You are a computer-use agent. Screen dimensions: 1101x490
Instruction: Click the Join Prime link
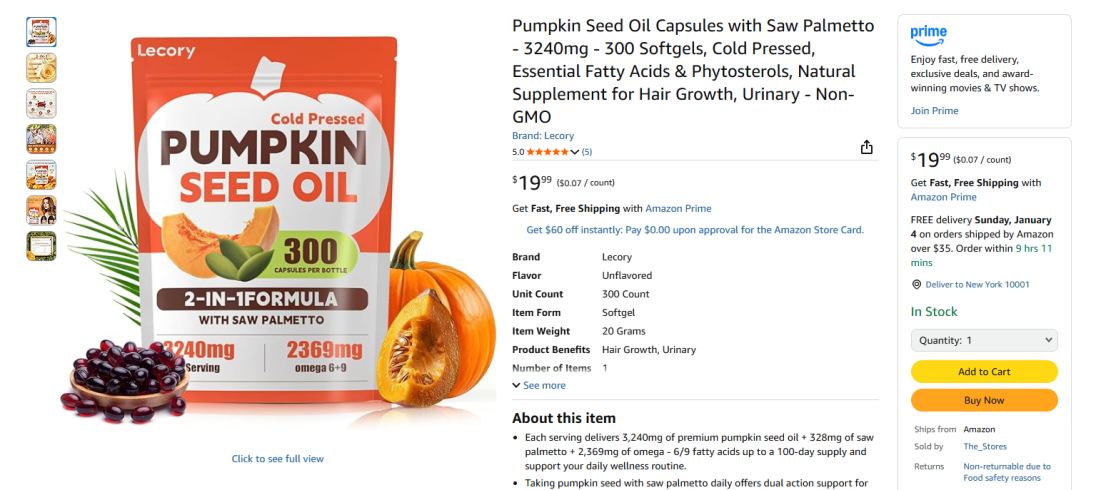click(934, 111)
